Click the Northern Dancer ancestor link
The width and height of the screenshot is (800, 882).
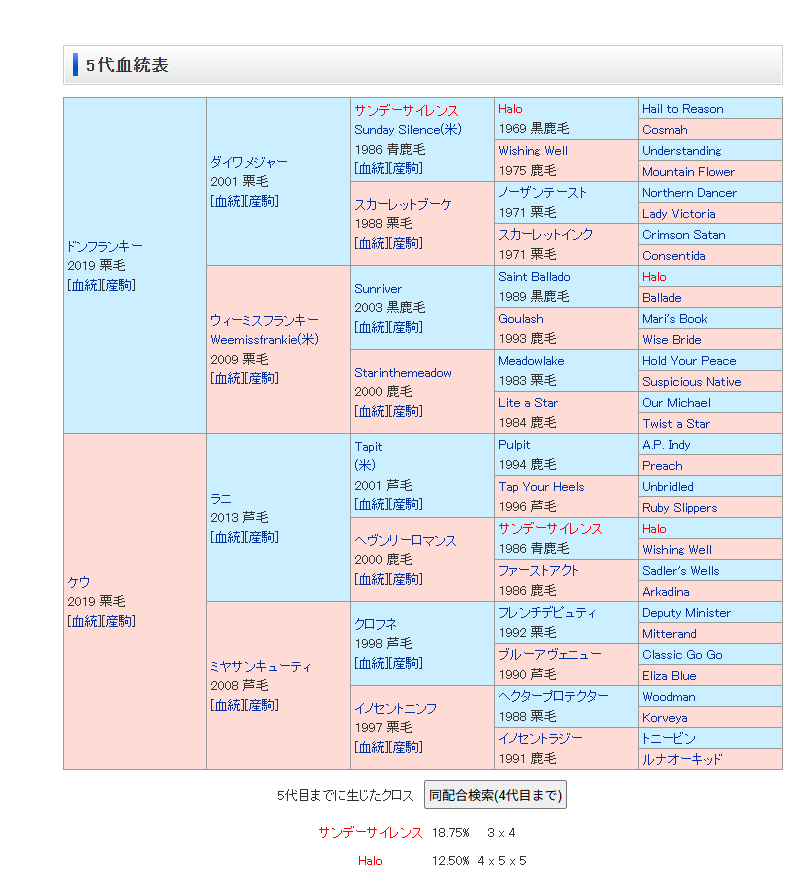(x=689, y=193)
